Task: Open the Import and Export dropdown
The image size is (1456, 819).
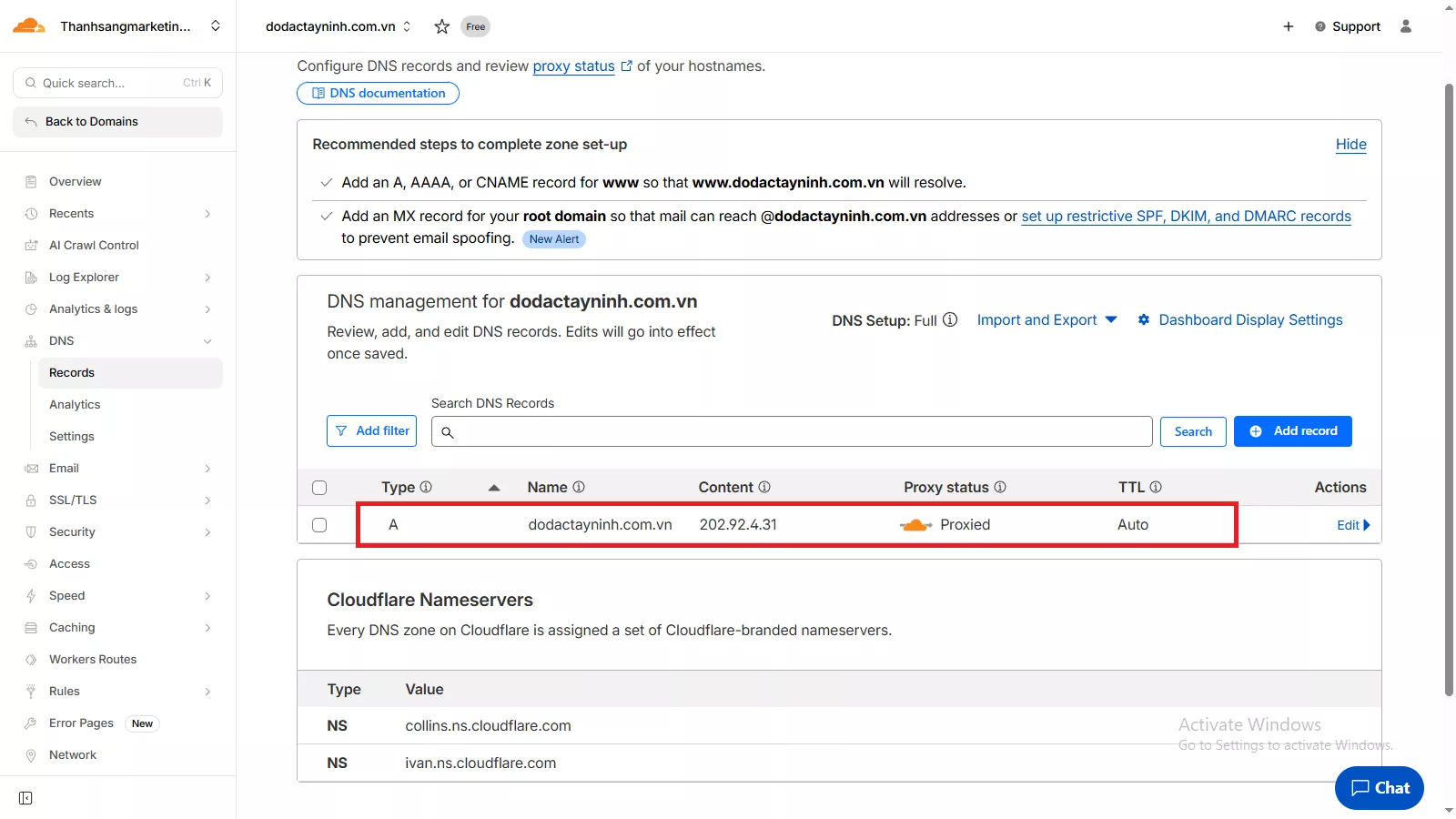Action: pos(1046,320)
